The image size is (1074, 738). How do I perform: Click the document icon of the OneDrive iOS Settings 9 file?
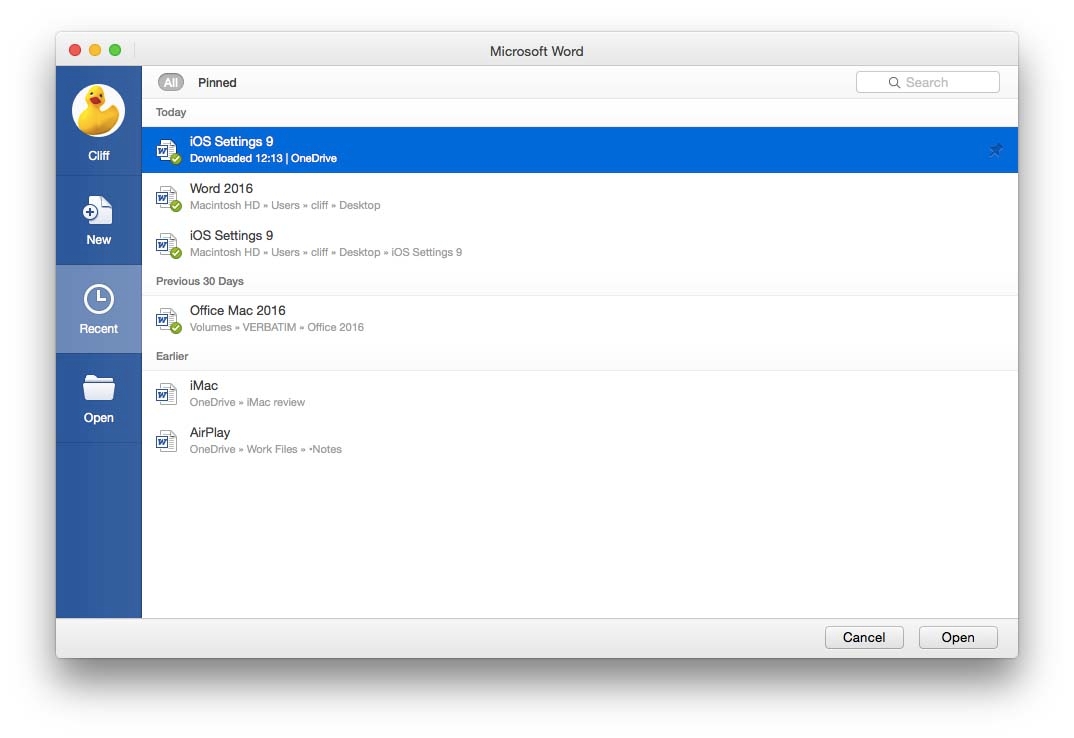click(166, 151)
